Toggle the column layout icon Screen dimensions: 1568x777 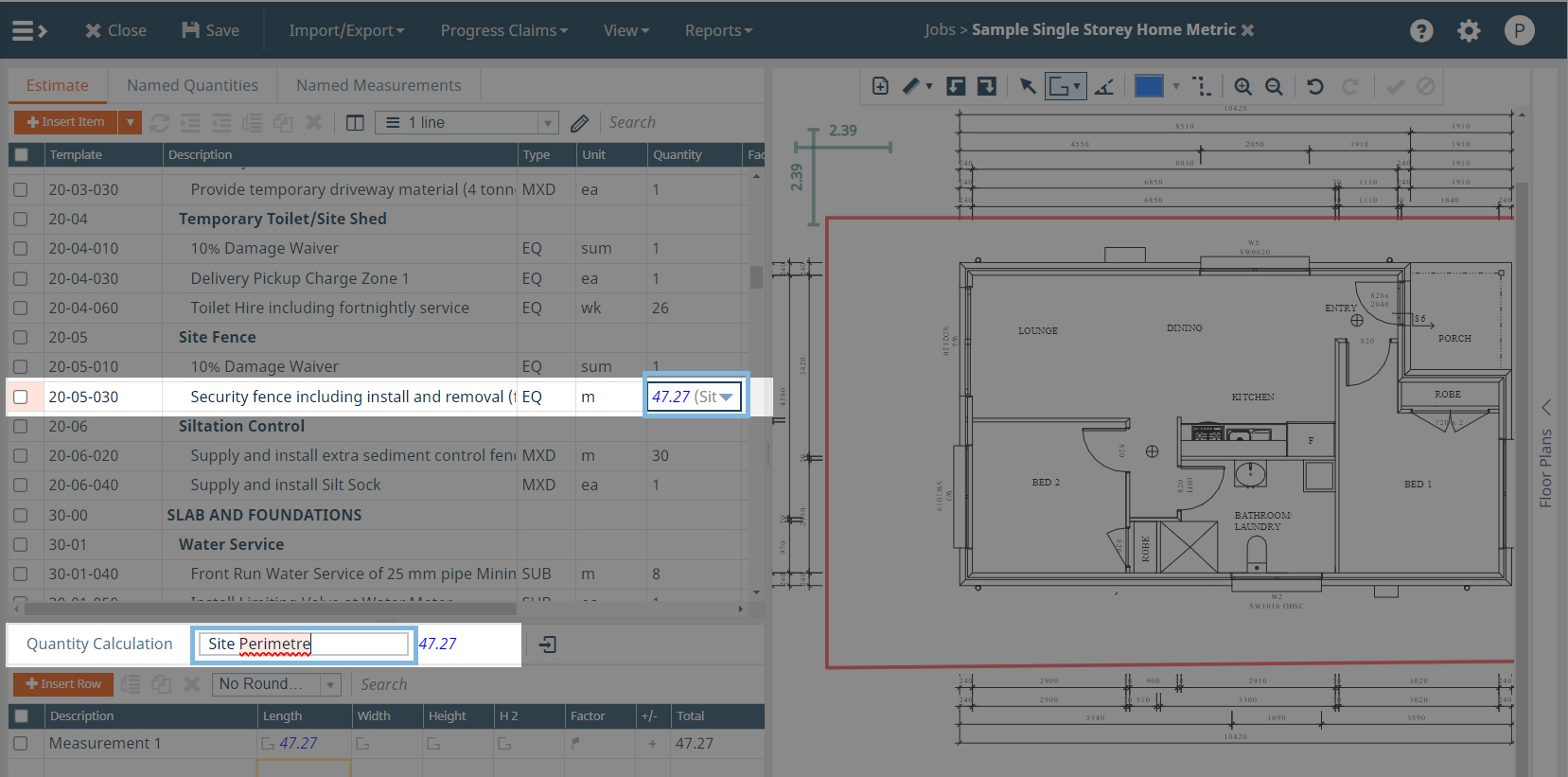pyautogui.click(x=355, y=123)
